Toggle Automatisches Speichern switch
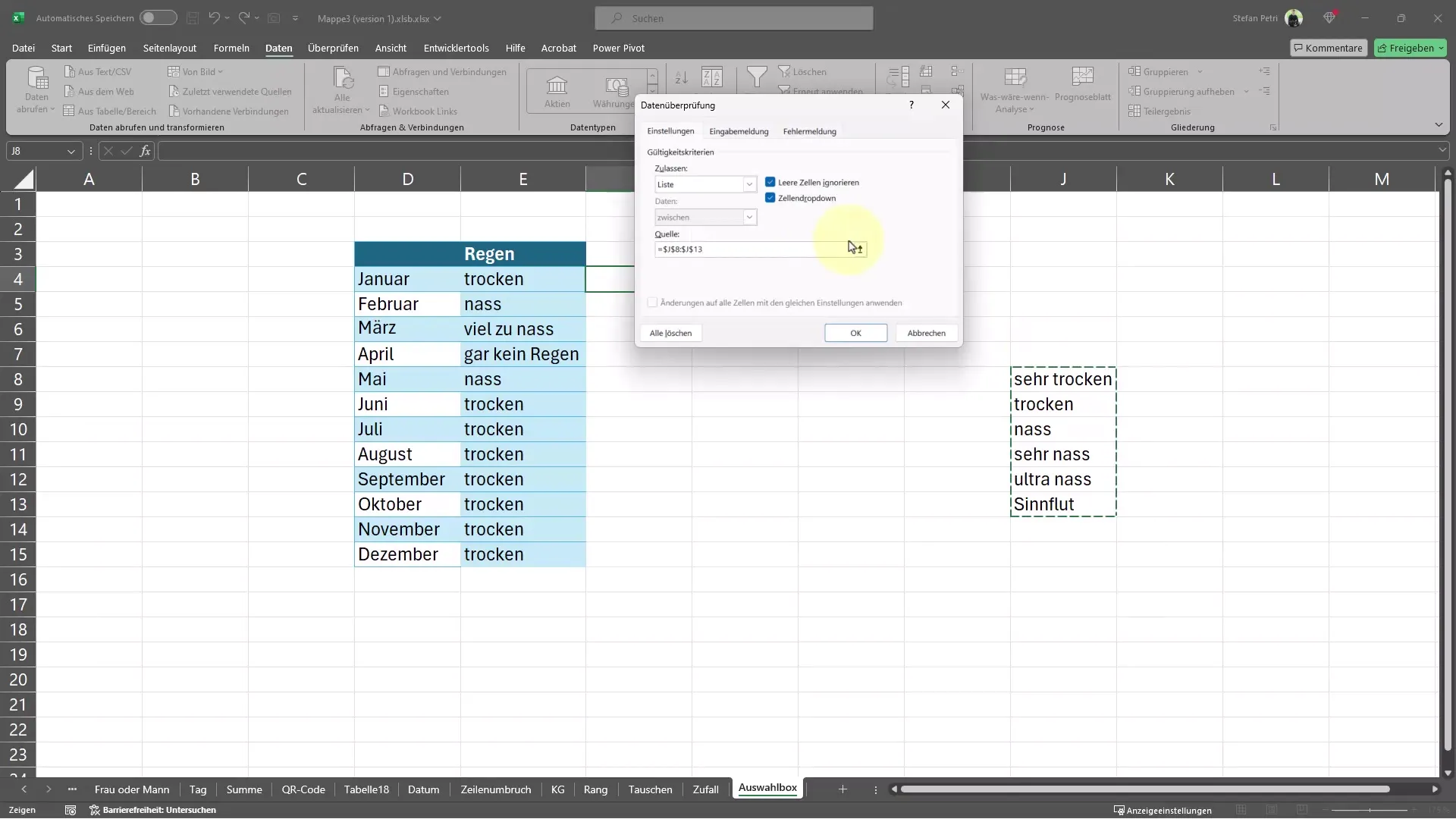The height and width of the screenshot is (819, 1456). click(158, 17)
